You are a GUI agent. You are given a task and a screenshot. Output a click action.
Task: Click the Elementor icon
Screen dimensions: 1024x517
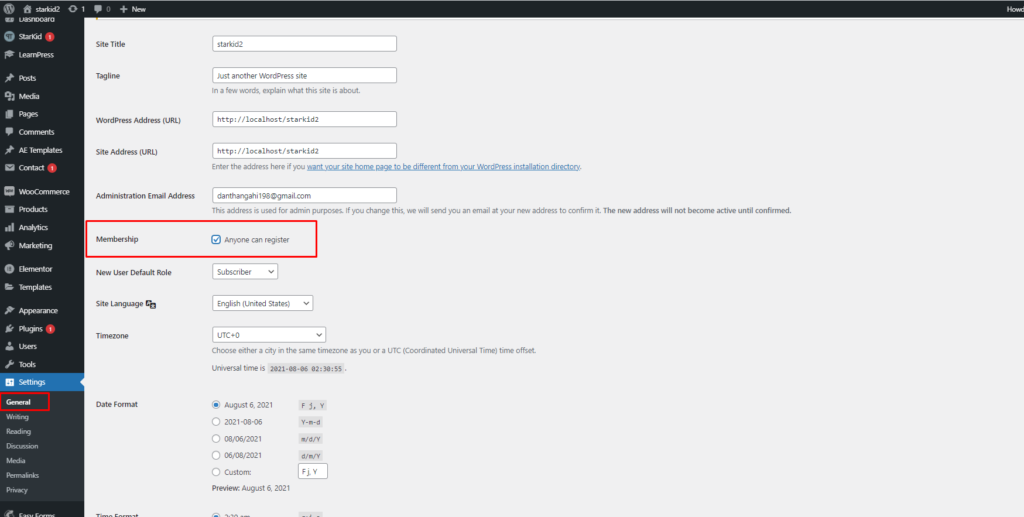(9, 269)
